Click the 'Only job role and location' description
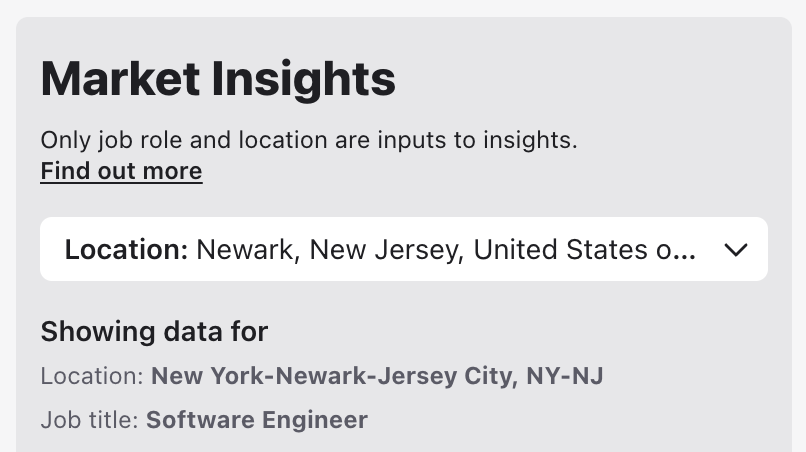This screenshot has width=806, height=452. [309, 140]
